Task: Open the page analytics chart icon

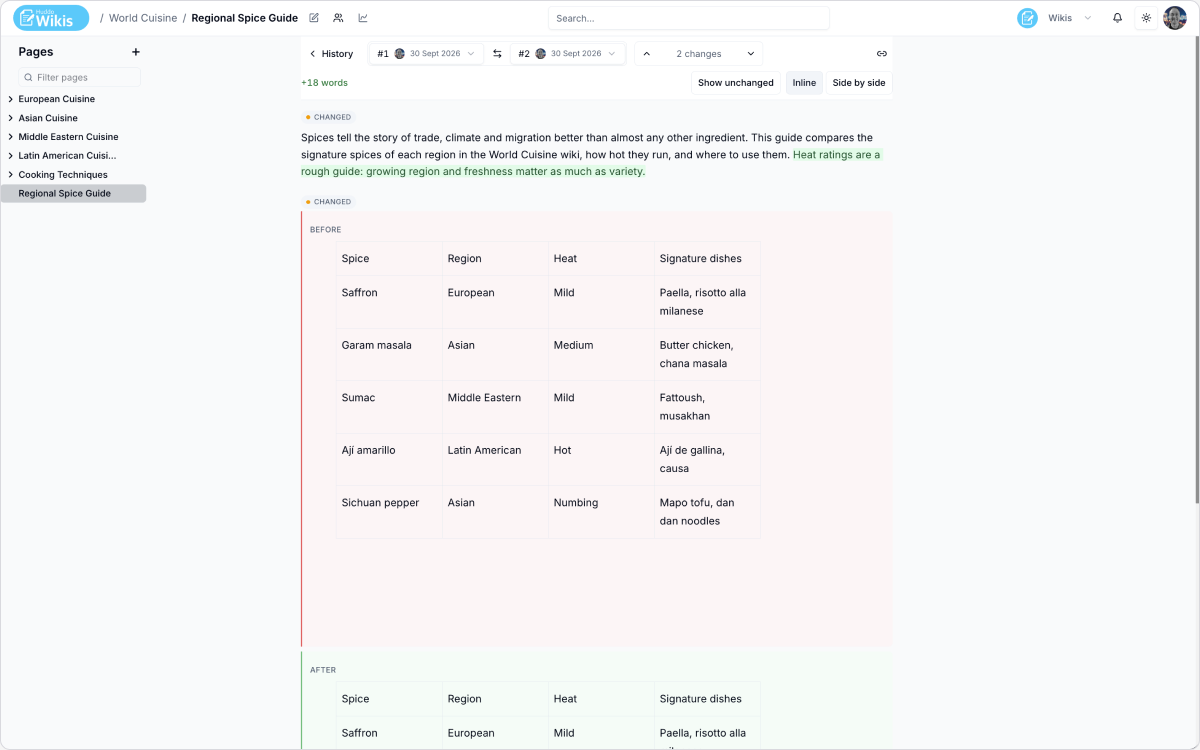Action: [363, 18]
